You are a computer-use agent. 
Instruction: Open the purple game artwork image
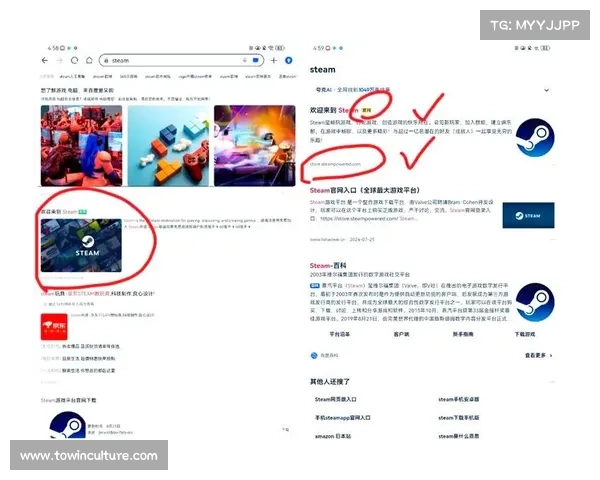click(x=255, y=146)
